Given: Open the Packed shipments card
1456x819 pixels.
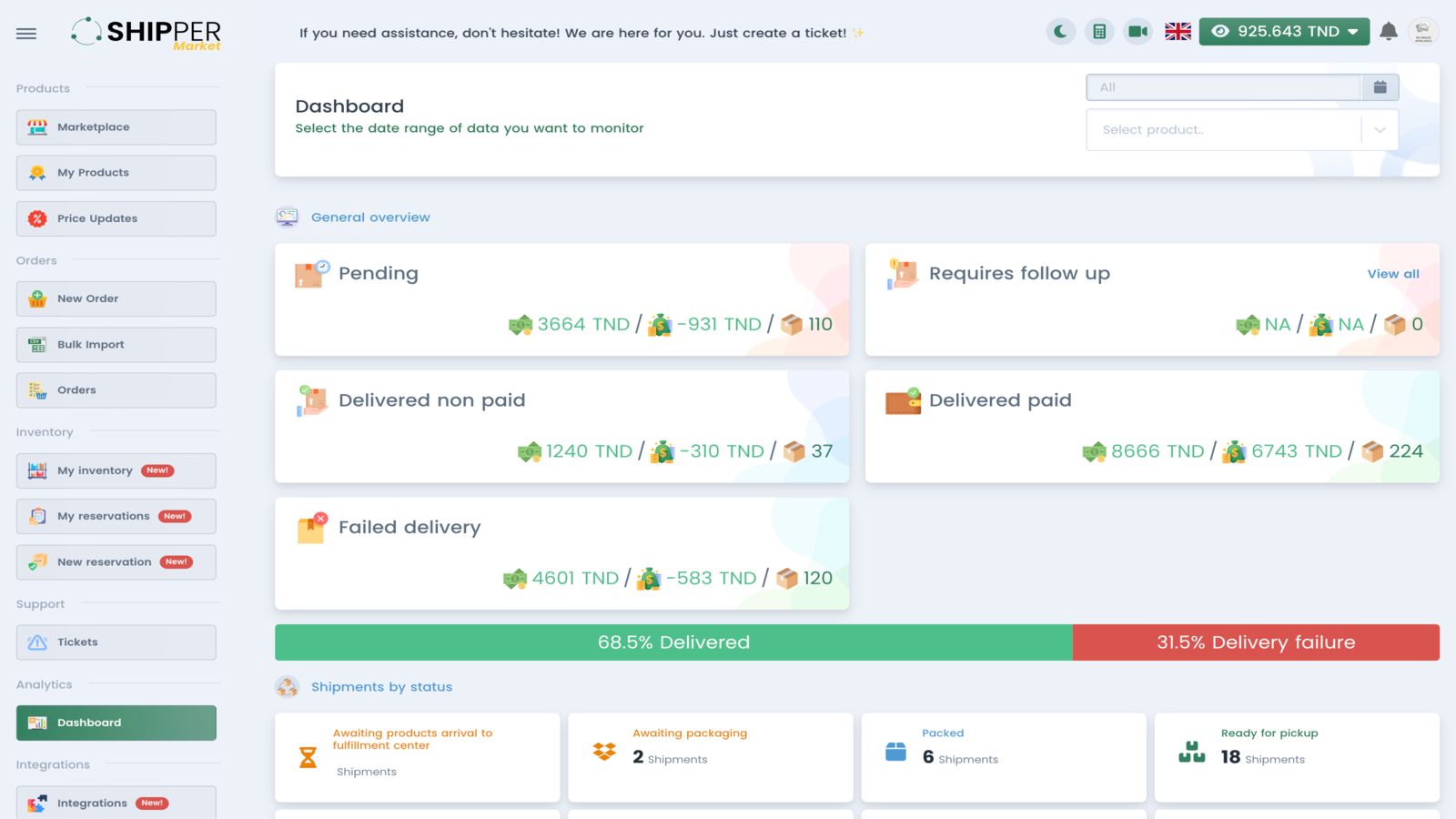Looking at the screenshot, I should (x=1004, y=757).
